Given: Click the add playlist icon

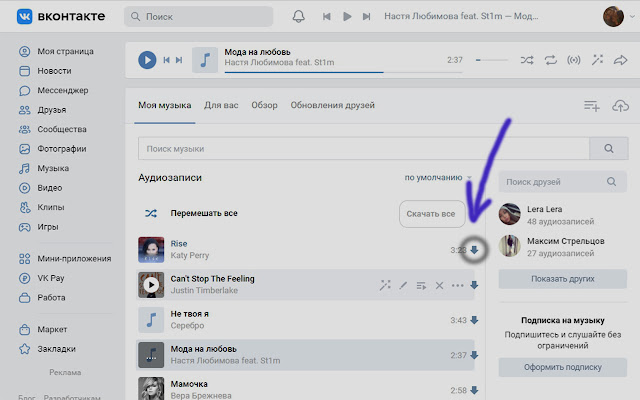Looking at the screenshot, I should (x=592, y=106).
